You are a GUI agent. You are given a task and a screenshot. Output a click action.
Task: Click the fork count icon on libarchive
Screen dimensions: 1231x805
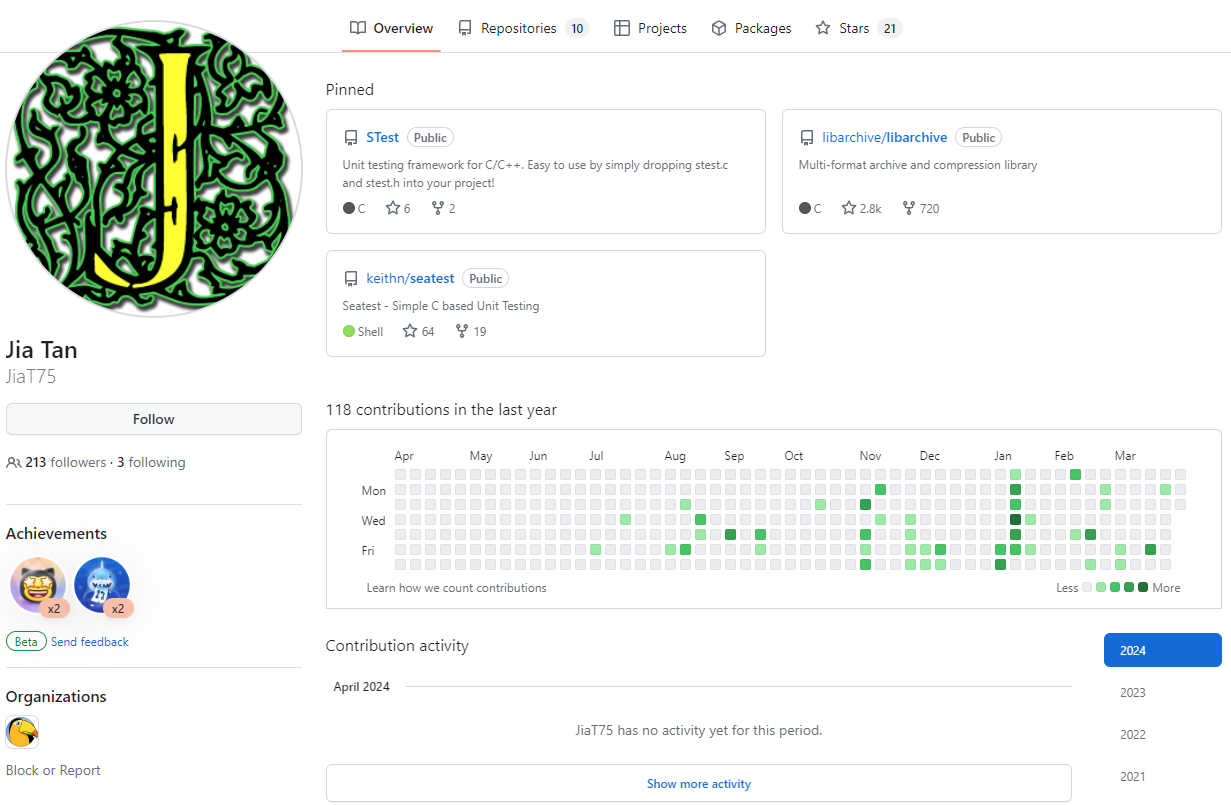[x=908, y=208]
